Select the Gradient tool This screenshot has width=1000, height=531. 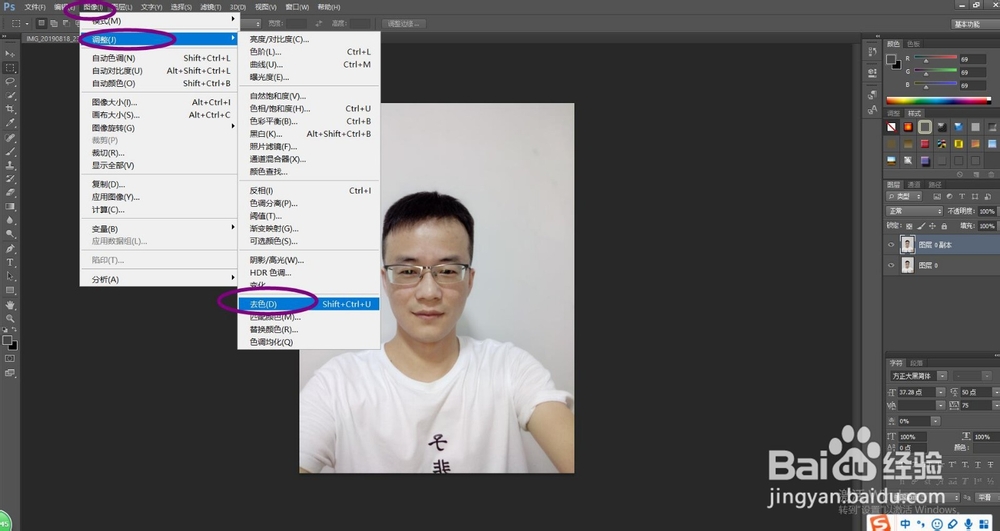[10, 207]
